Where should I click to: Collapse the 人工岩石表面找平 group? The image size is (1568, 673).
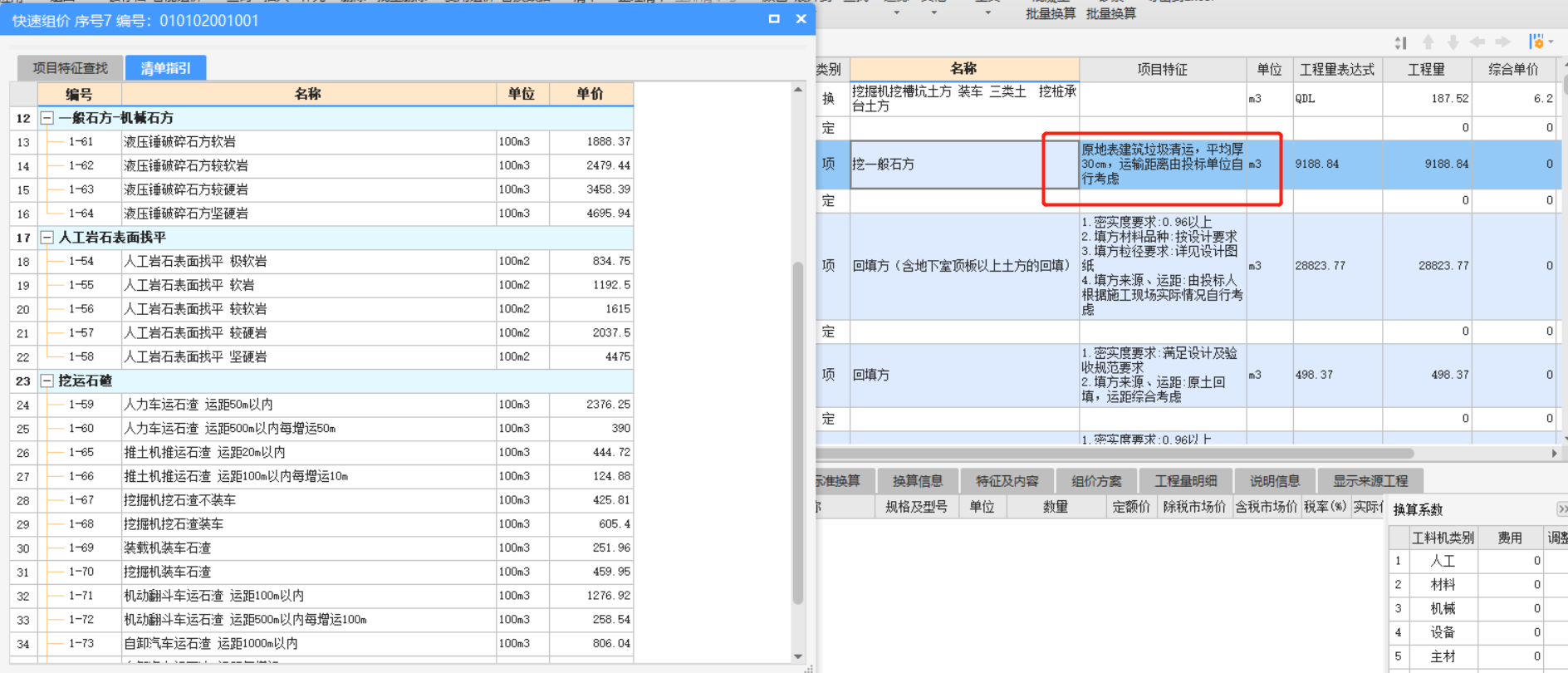(x=47, y=238)
